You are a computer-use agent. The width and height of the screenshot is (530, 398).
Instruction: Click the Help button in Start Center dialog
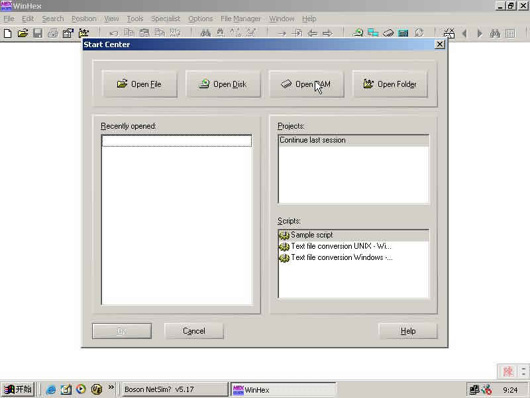click(x=408, y=331)
